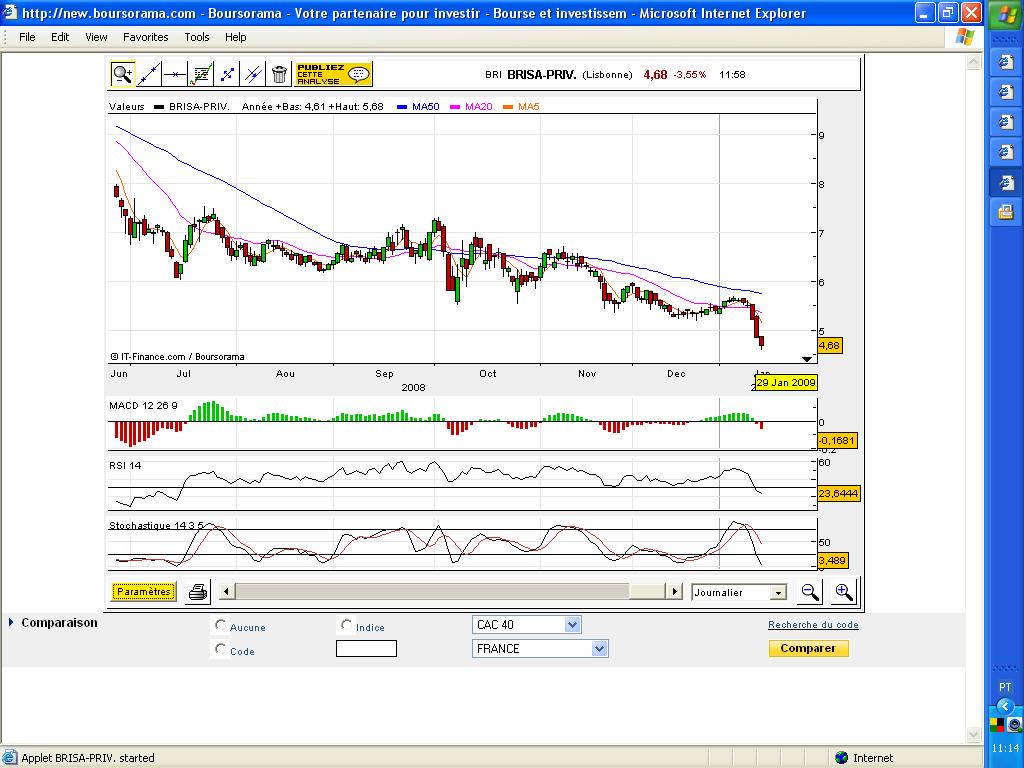Select the horizontal line drawing tool
Viewport: 1024px width, 768px height.
click(175, 74)
